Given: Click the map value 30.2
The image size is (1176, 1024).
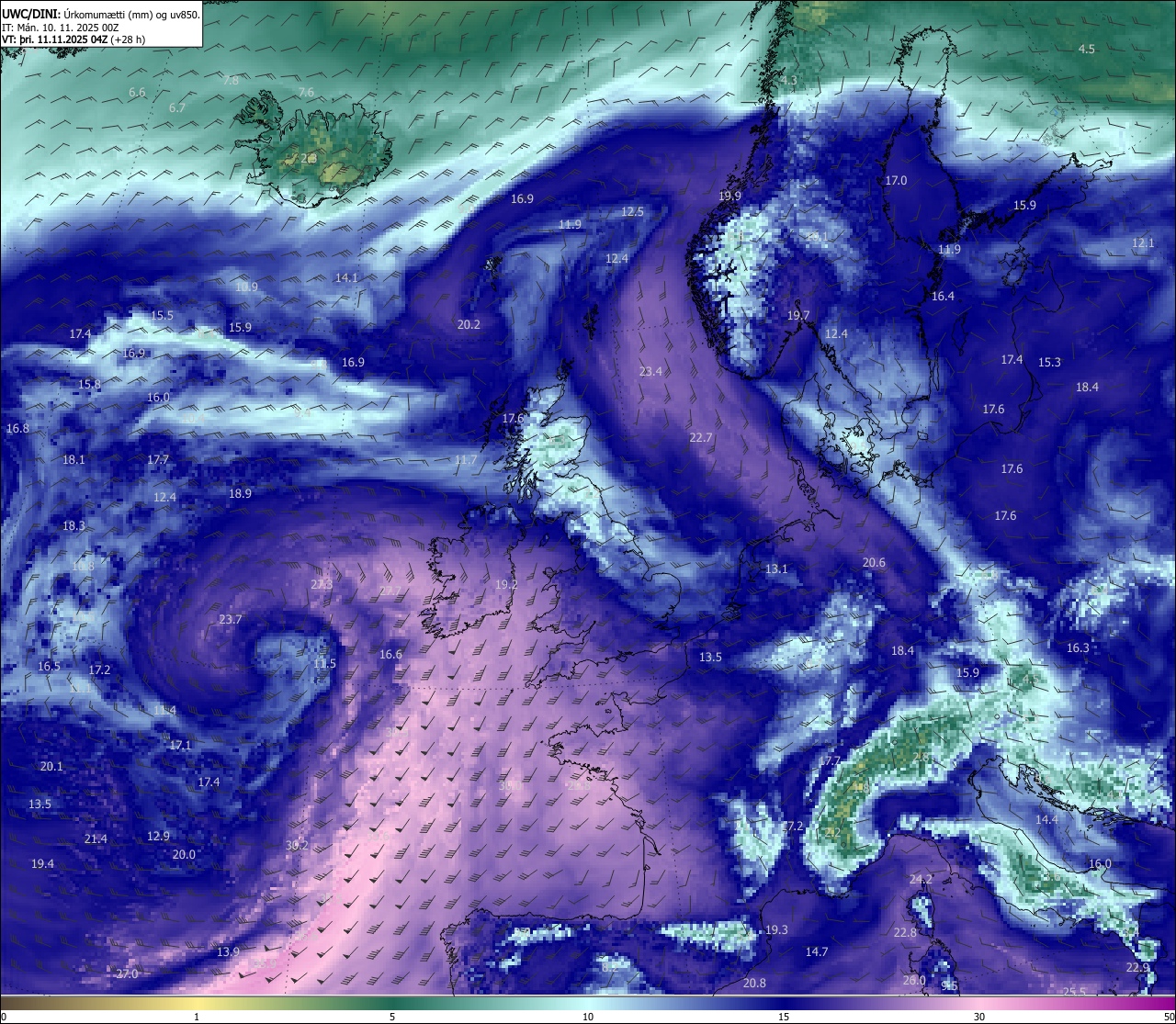Looking at the screenshot, I should [x=297, y=845].
